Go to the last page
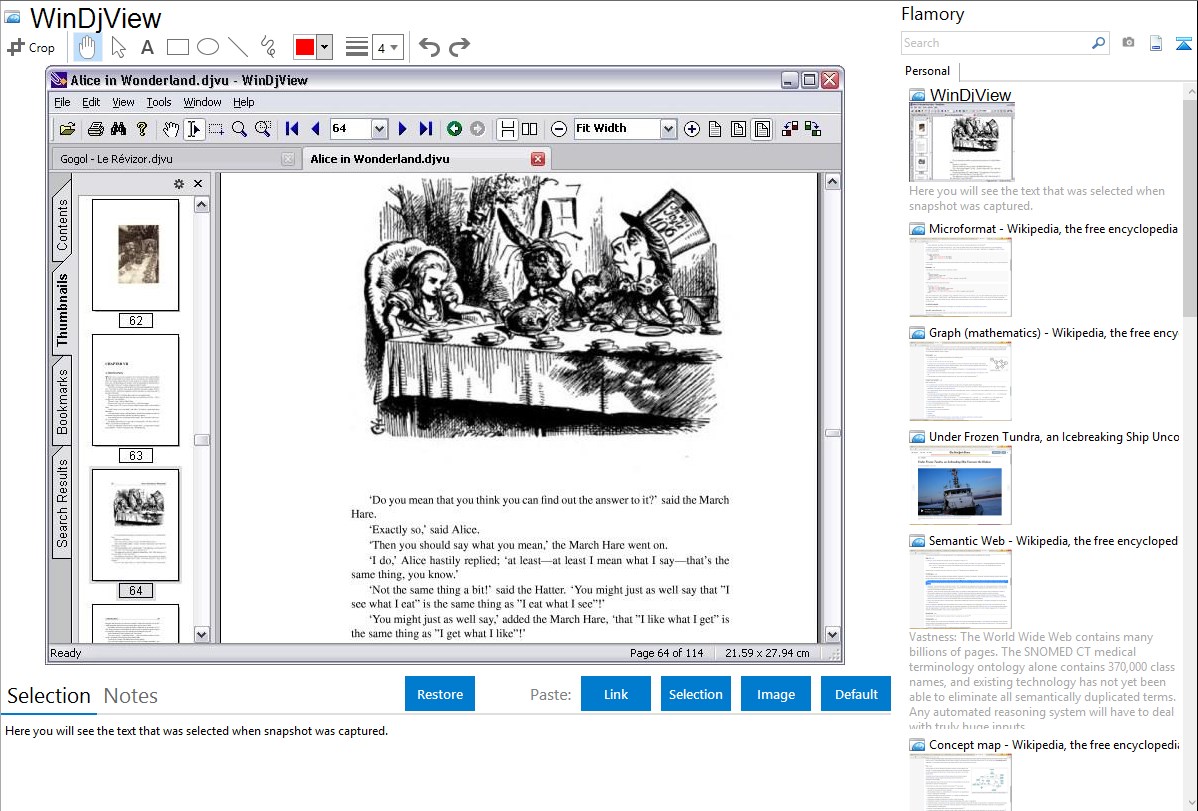This screenshot has height=811, width=1198. tap(426, 128)
